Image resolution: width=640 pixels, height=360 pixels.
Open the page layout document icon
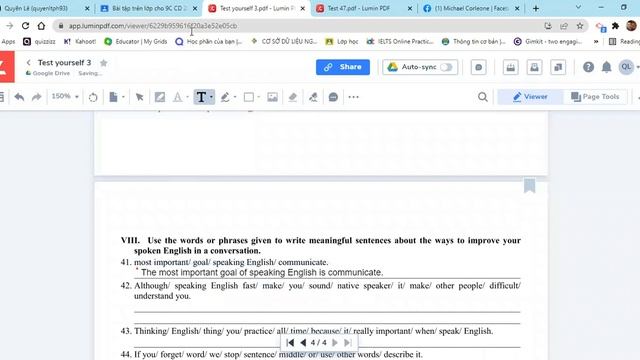tap(113, 97)
